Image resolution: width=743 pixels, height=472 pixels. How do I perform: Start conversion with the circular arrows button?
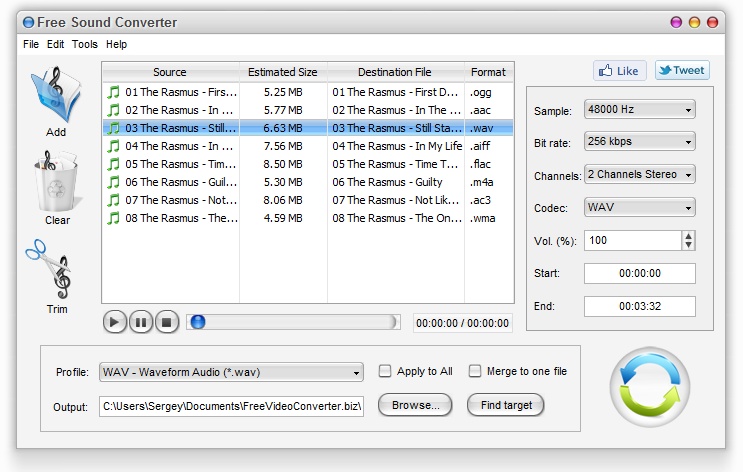click(x=650, y=387)
